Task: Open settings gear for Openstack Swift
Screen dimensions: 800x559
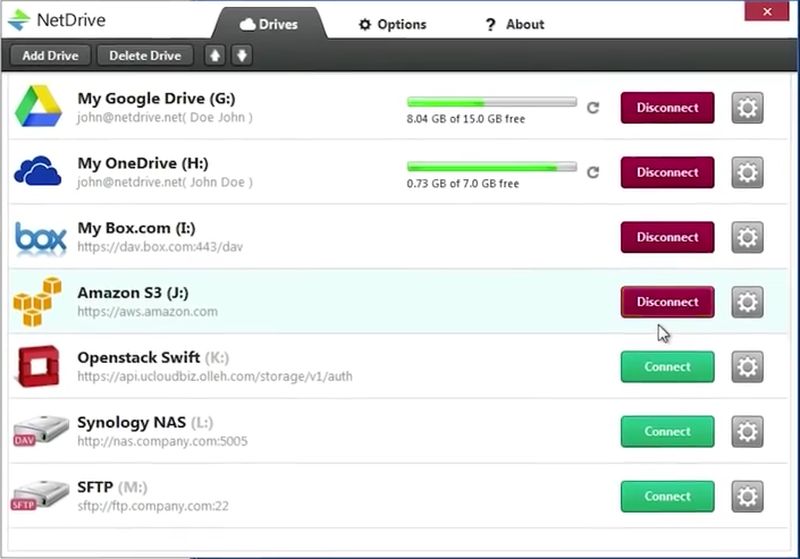Action: click(747, 367)
